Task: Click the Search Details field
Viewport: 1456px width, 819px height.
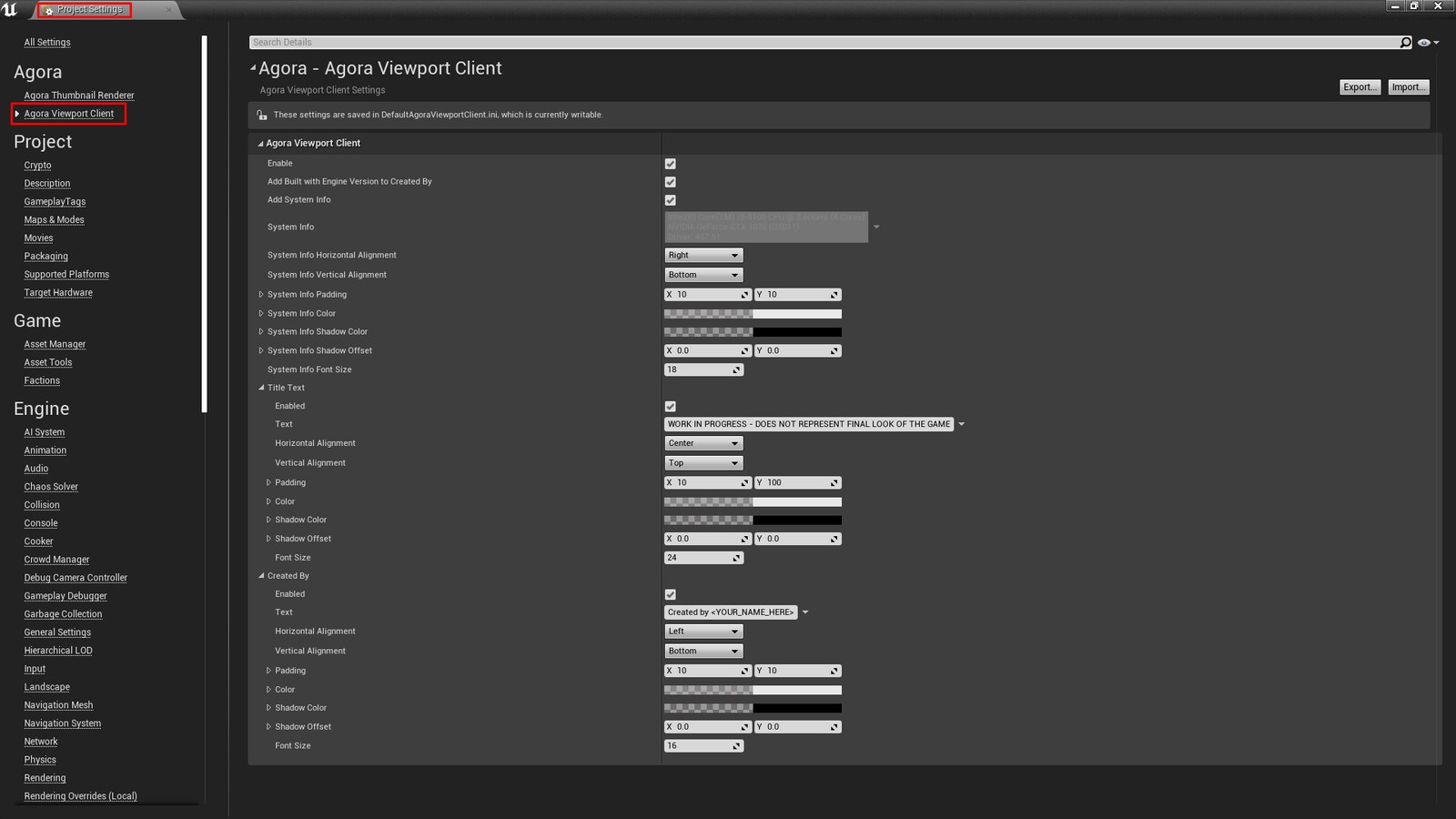Action: click(824, 43)
